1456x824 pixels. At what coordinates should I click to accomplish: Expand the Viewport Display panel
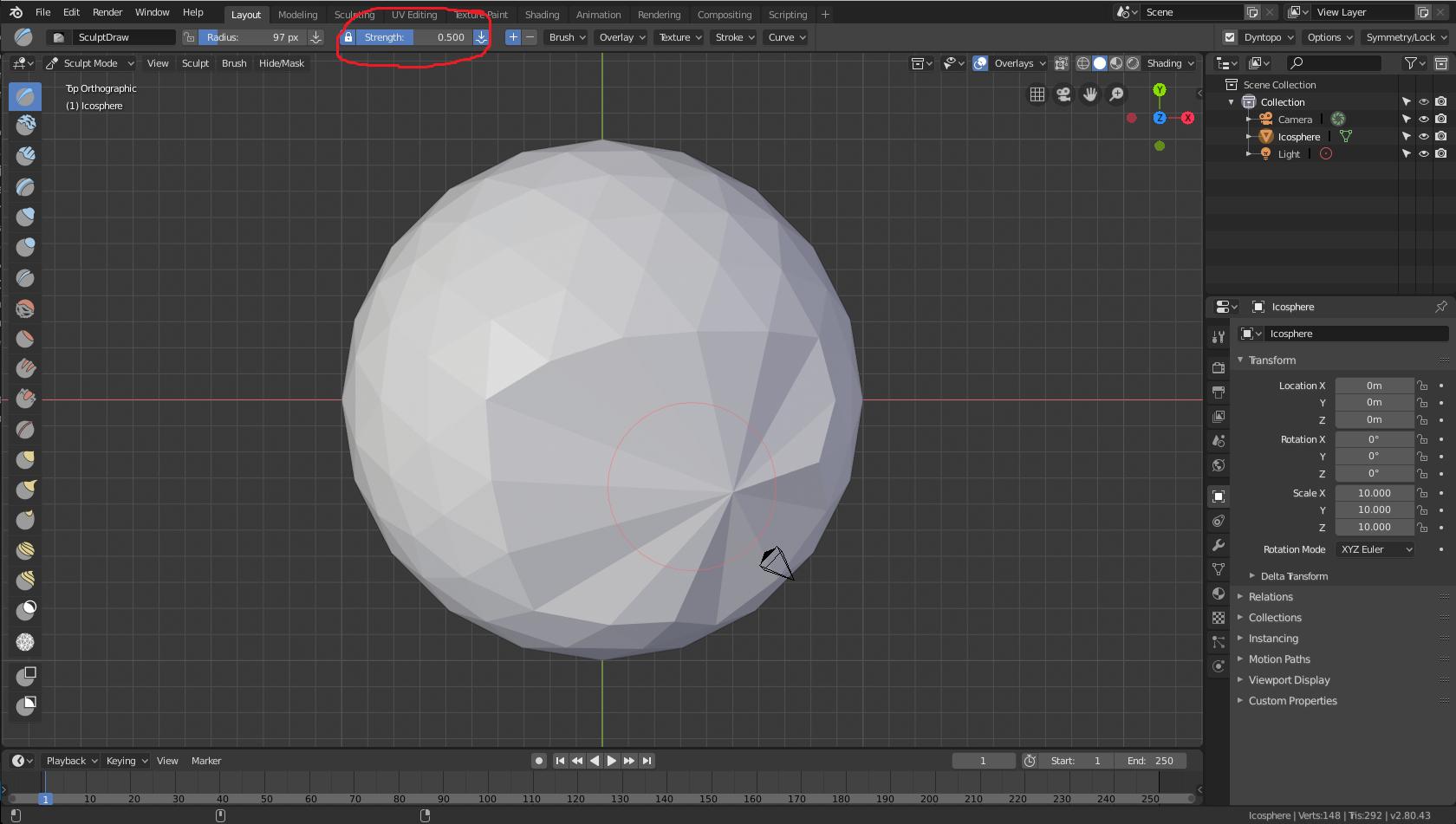click(1289, 680)
